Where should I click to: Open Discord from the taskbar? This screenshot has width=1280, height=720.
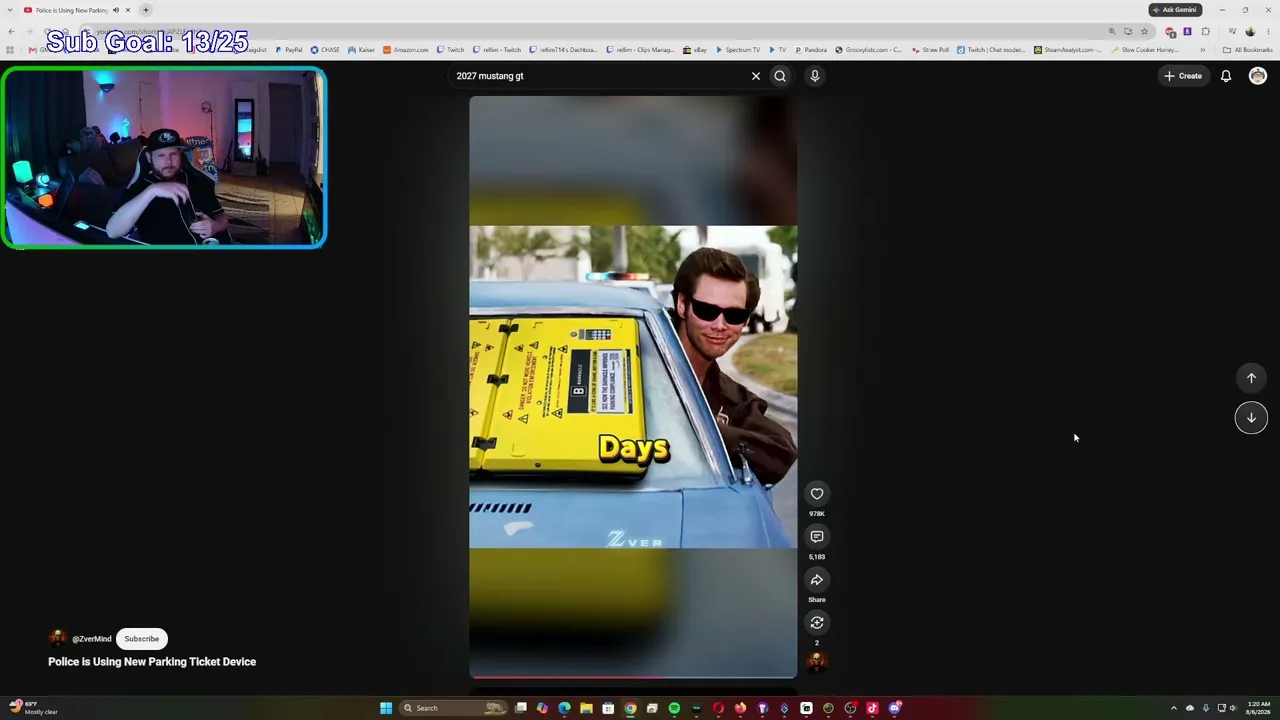click(x=894, y=708)
